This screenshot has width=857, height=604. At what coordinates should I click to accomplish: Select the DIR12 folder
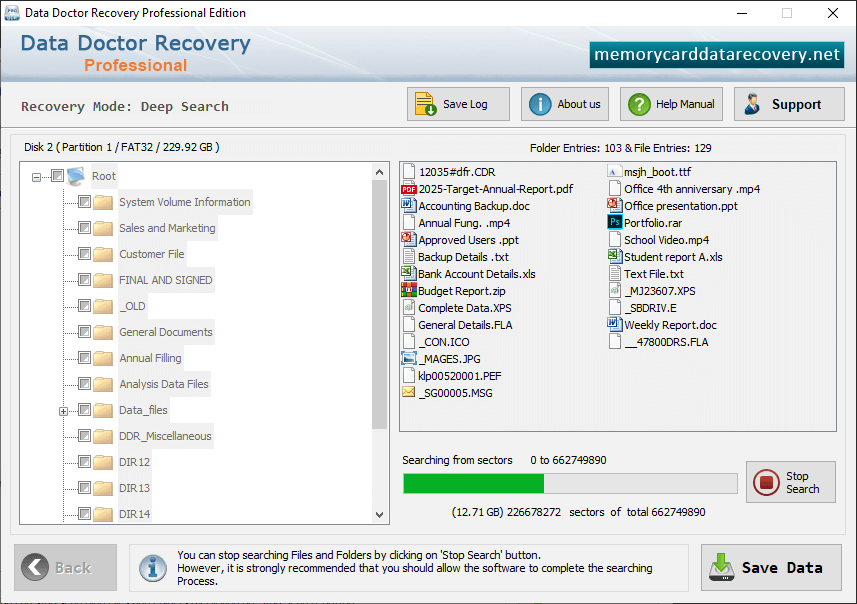pos(134,462)
